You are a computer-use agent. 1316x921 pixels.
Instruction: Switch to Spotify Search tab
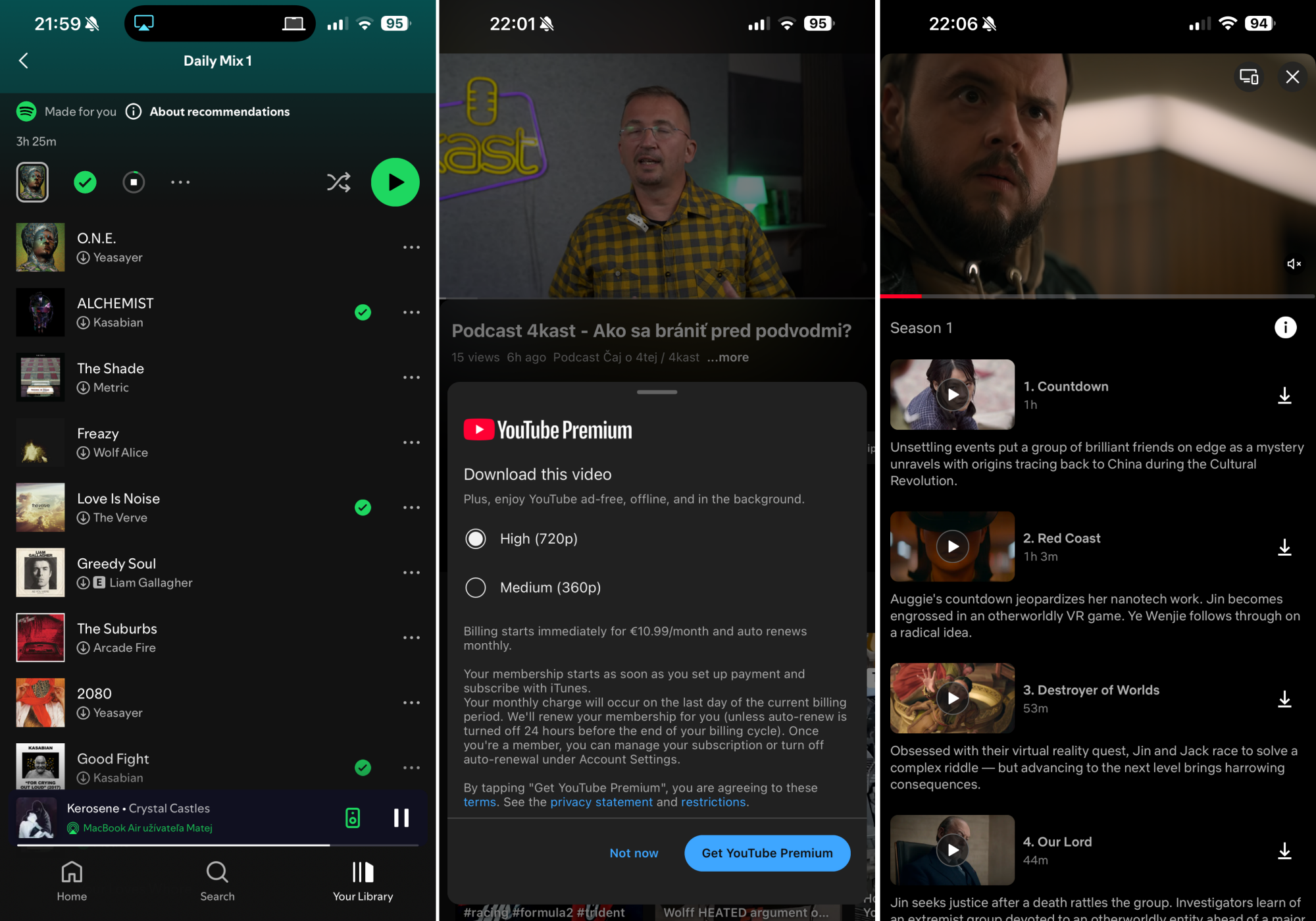[217, 882]
